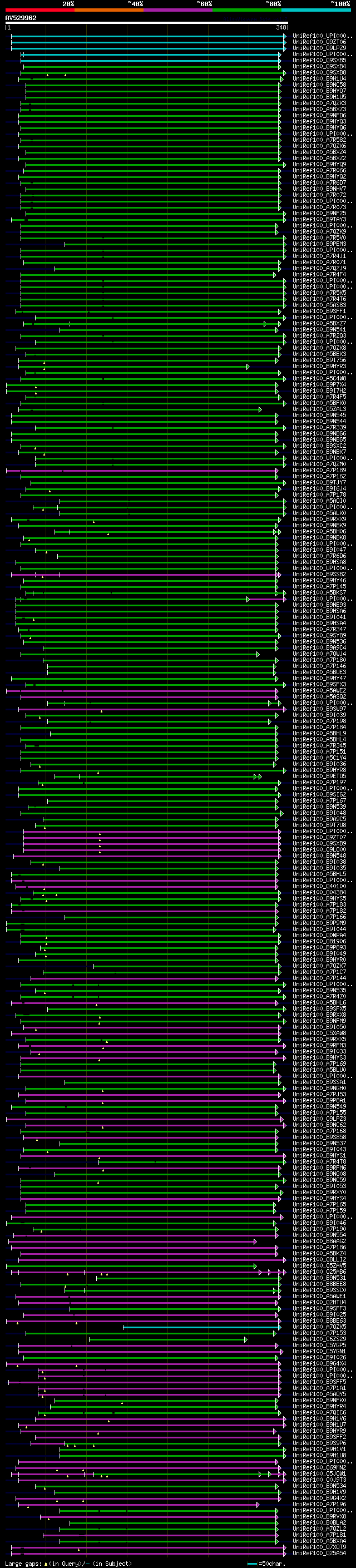Open hit UniRef100_A5ALK0
The width and height of the screenshot is (356, 1568).
[319, 513]
